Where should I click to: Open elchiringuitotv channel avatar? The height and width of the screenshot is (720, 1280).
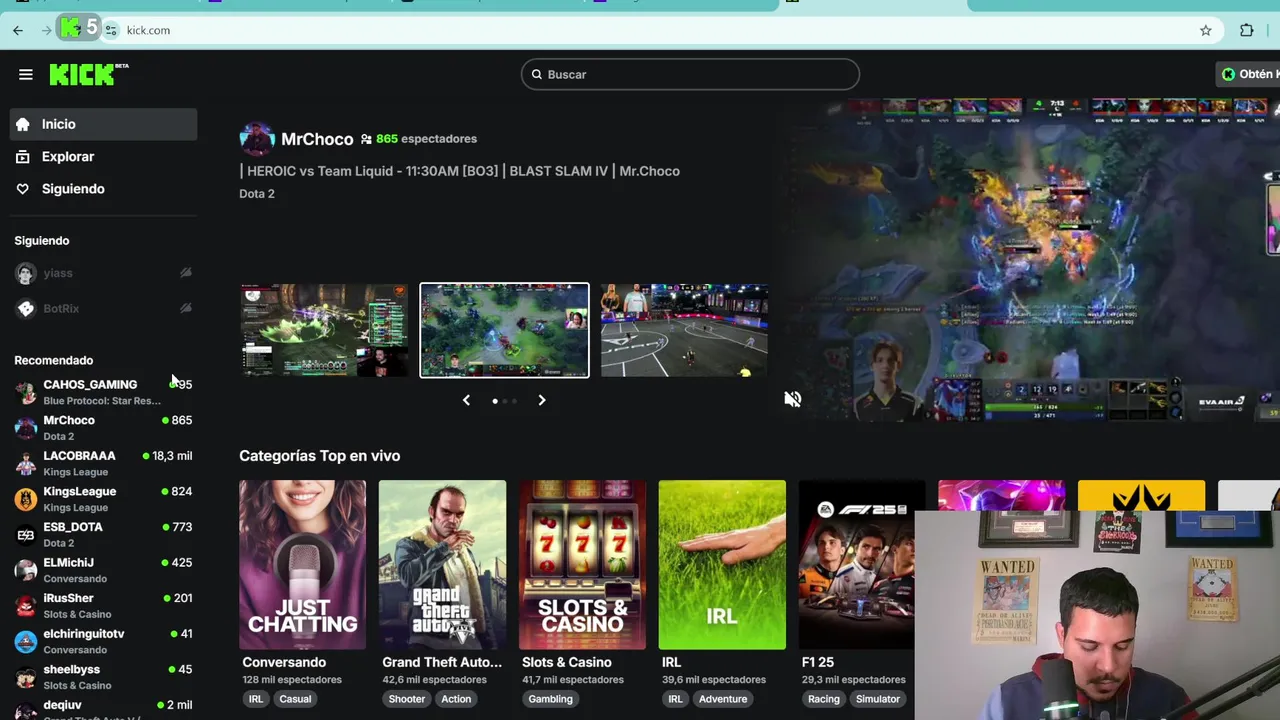[26, 641]
